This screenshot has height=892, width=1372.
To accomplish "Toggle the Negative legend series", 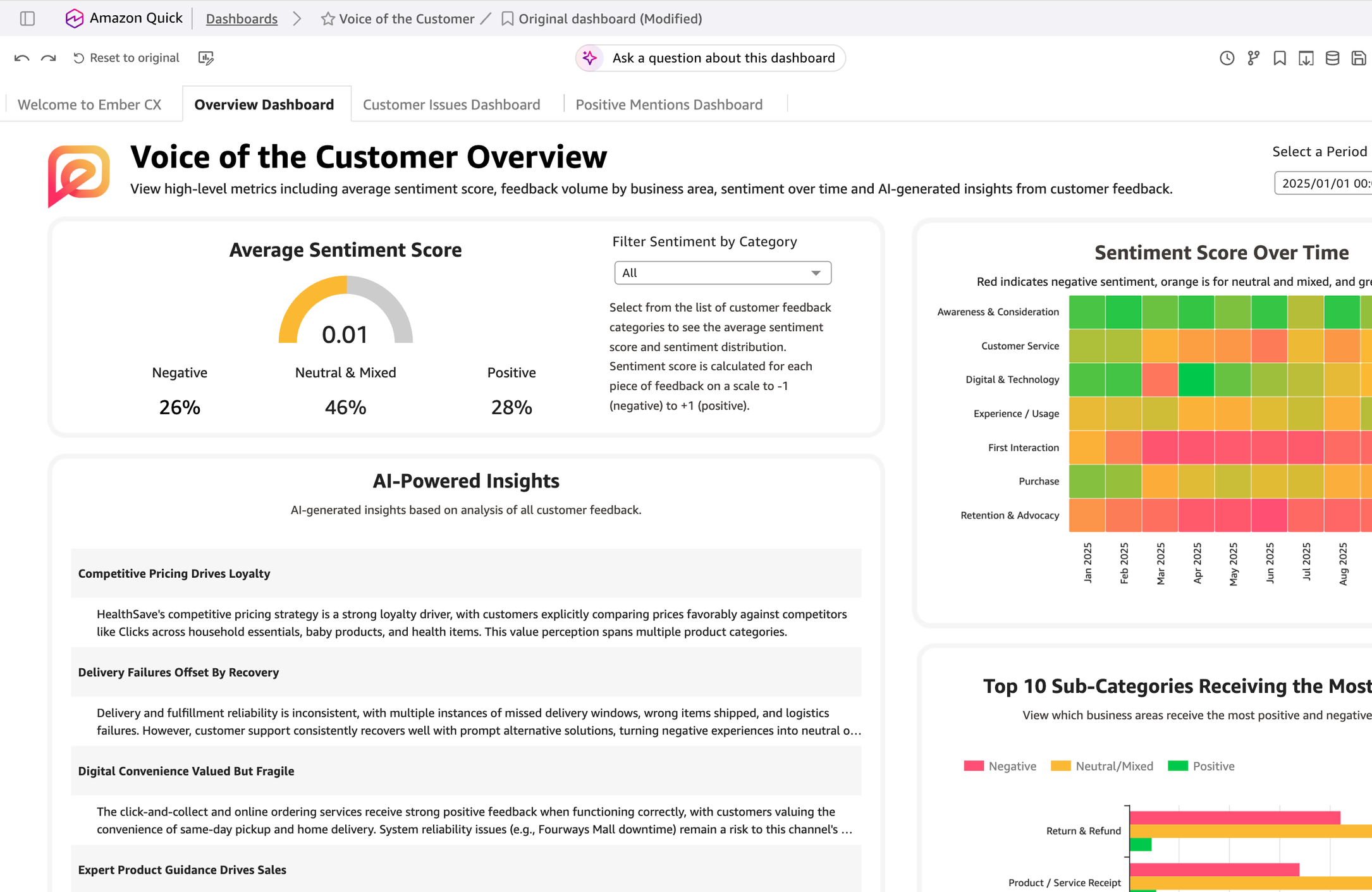I will coord(1000,766).
